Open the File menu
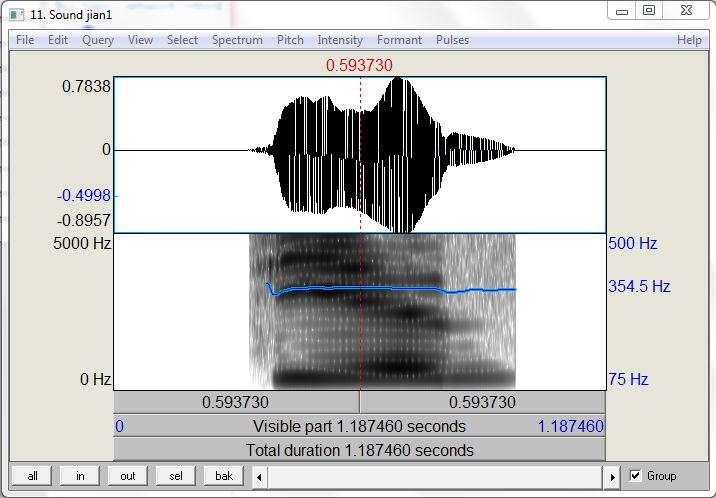 [x=25, y=40]
